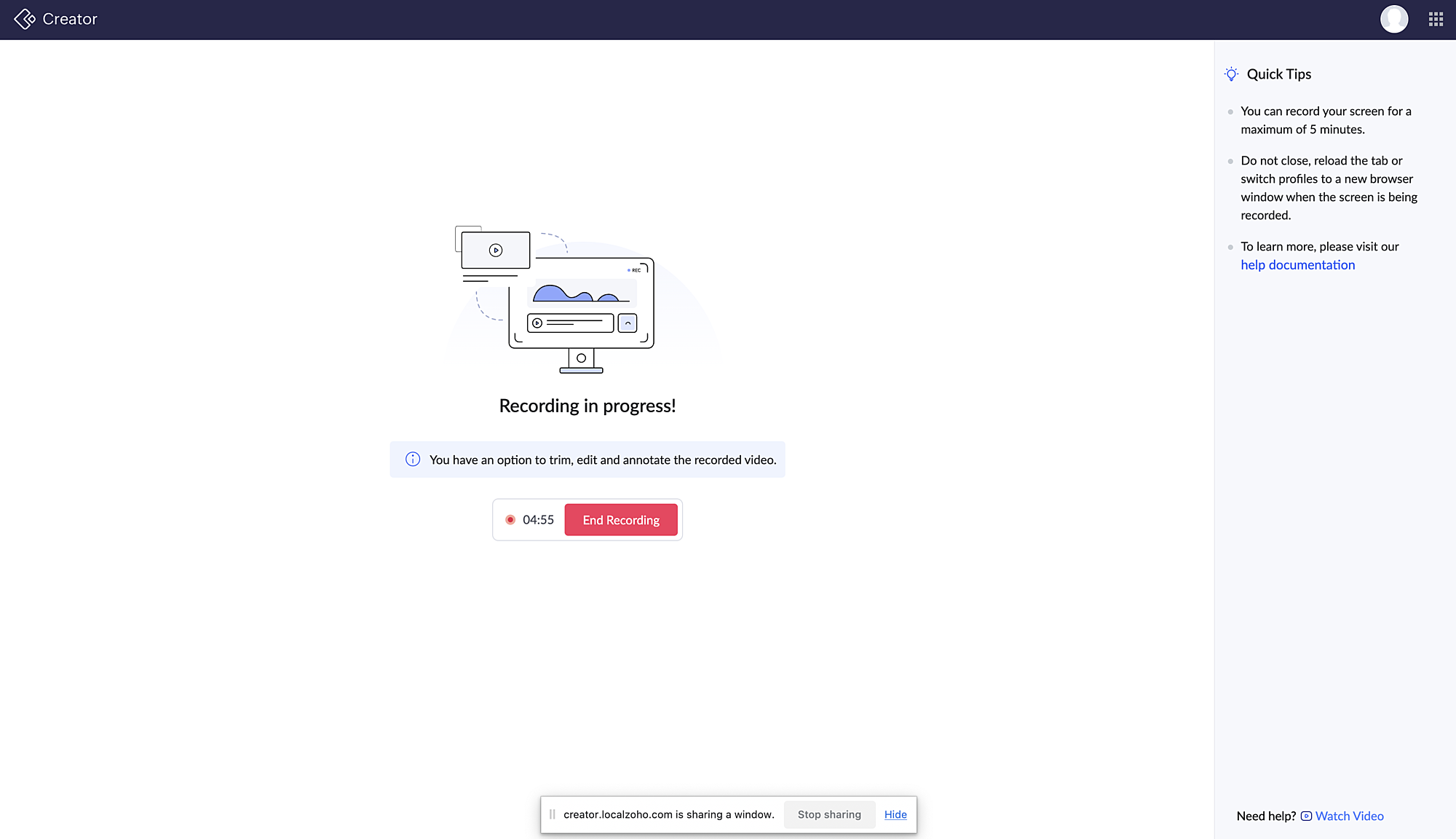Click End Recording button
The width and height of the screenshot is (1456, 839).
click(621, 520)
